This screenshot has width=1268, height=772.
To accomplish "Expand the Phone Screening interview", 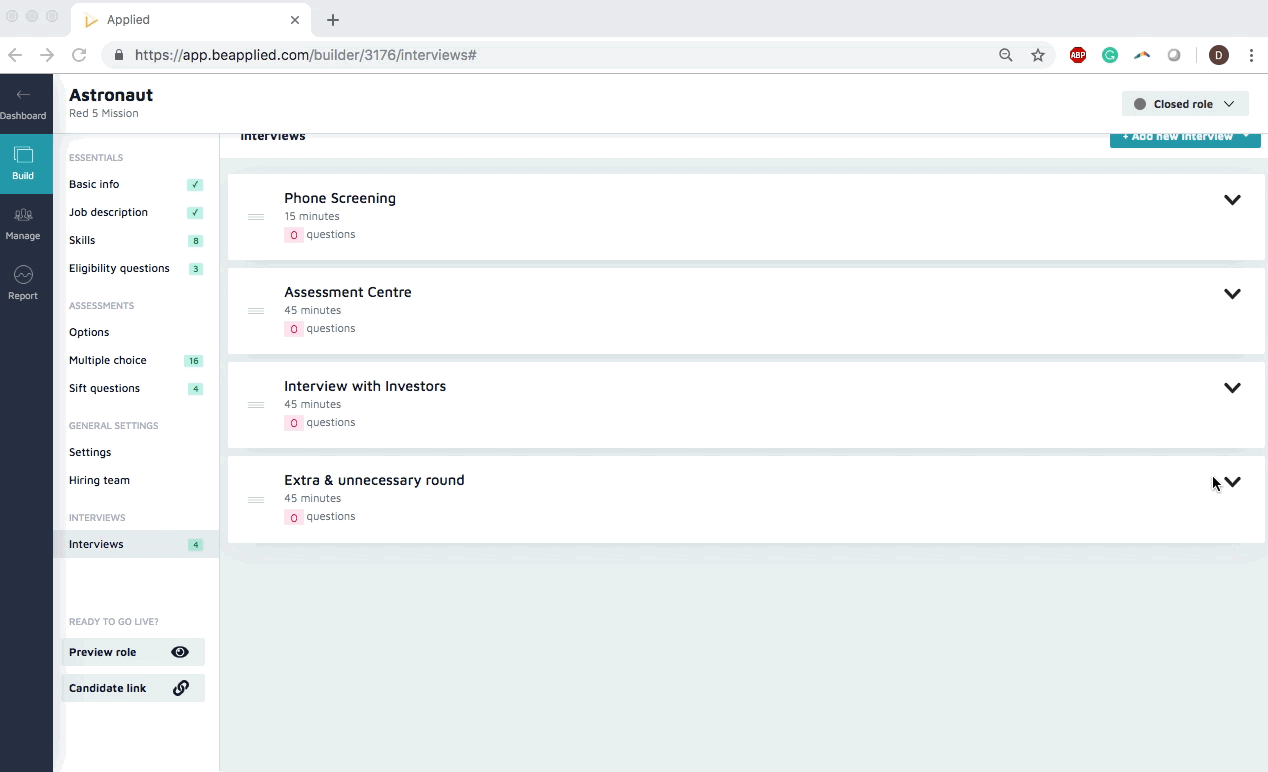I will (1232, 200).
